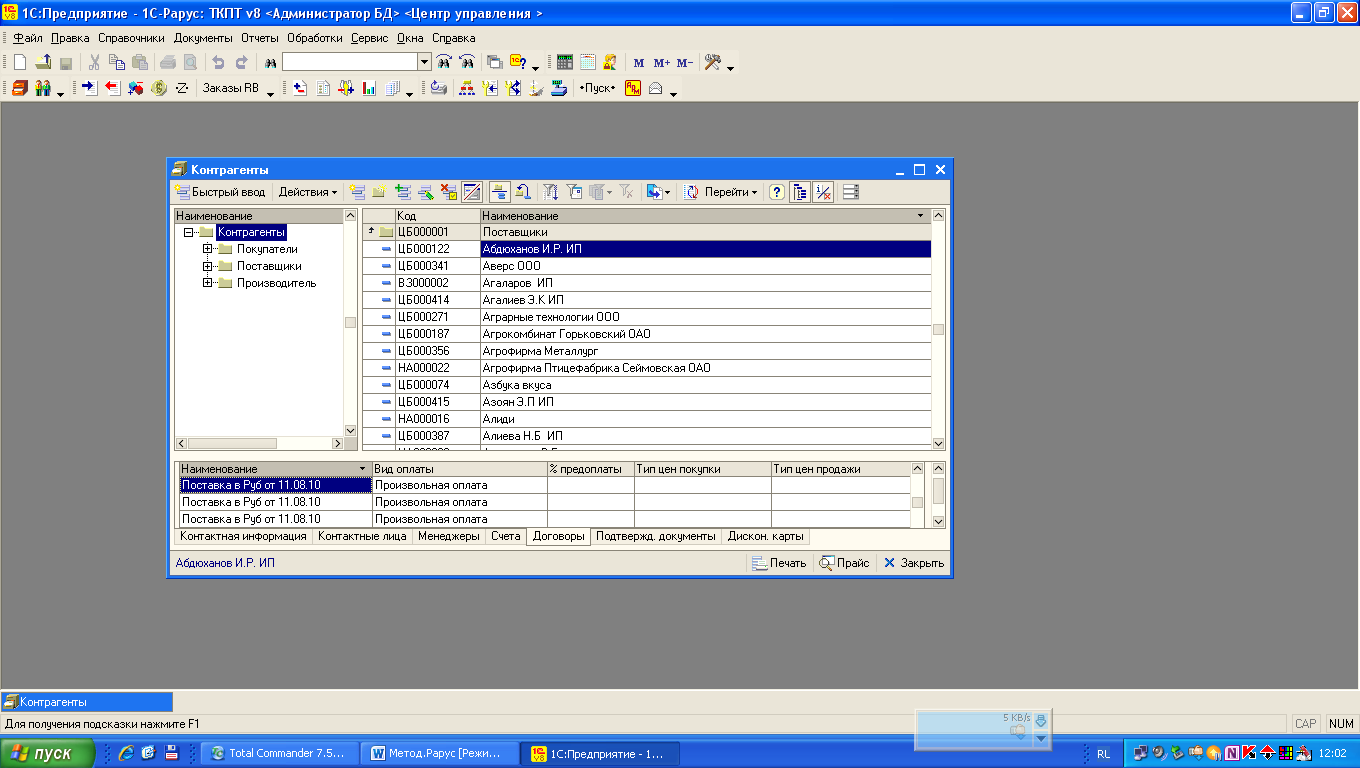Click the Печать button
1360x768 pixels.
point(779,563)
